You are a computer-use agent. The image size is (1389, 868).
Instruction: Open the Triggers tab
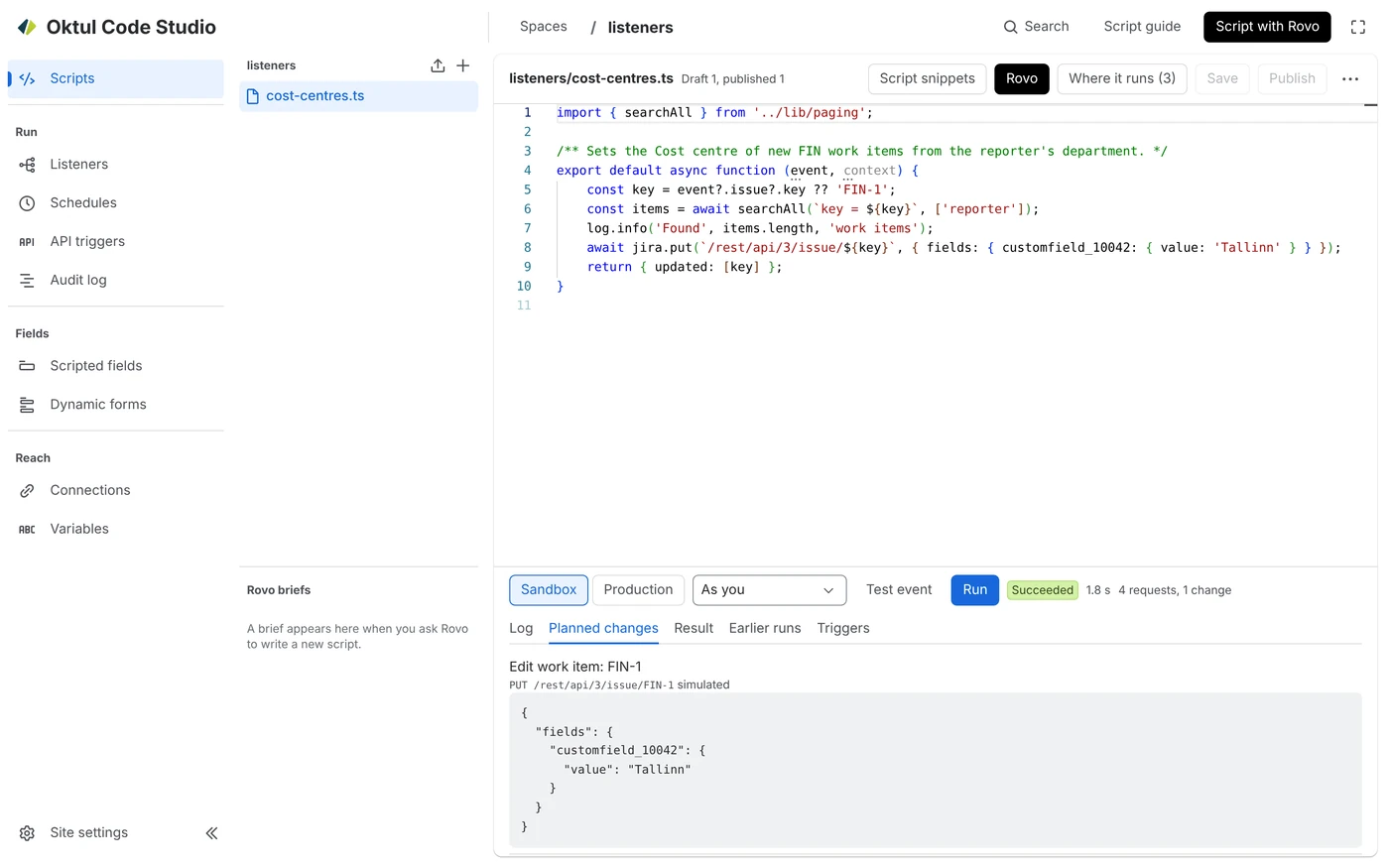(x=843, y=629)
